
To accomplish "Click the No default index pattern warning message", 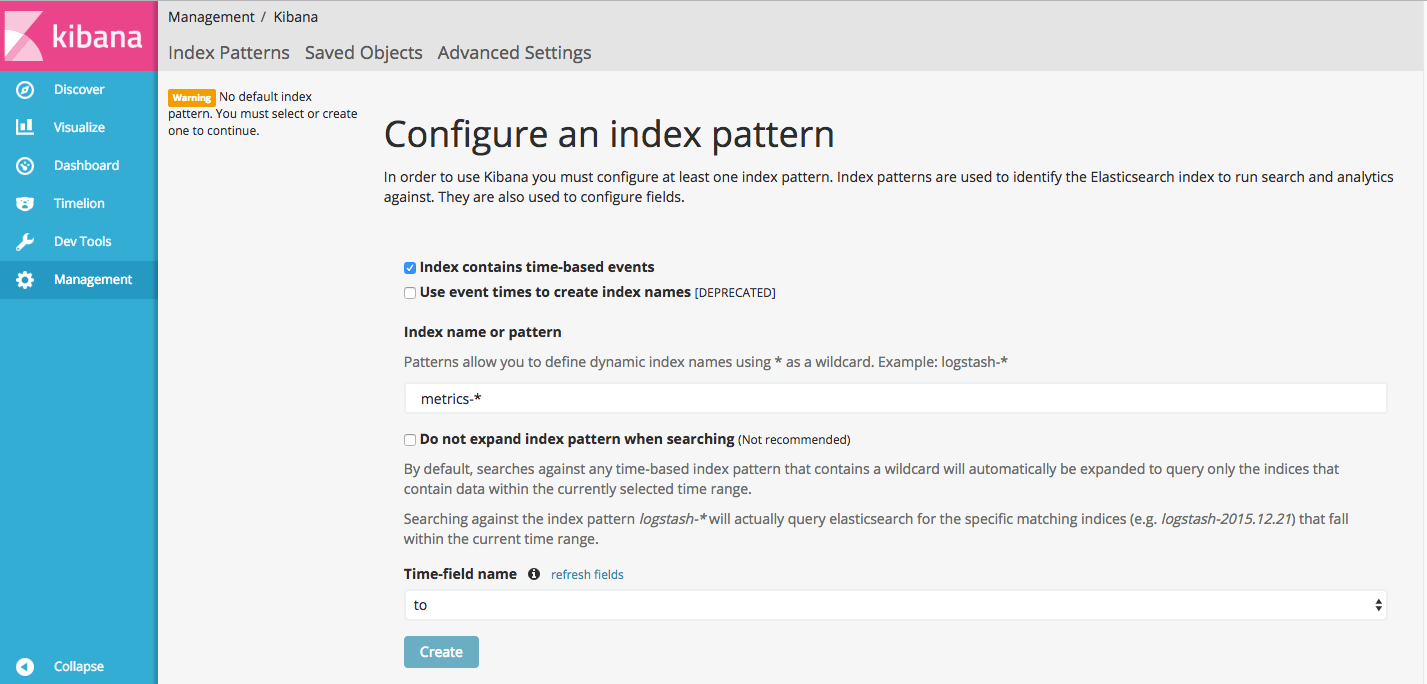I will tap(263, 114).
